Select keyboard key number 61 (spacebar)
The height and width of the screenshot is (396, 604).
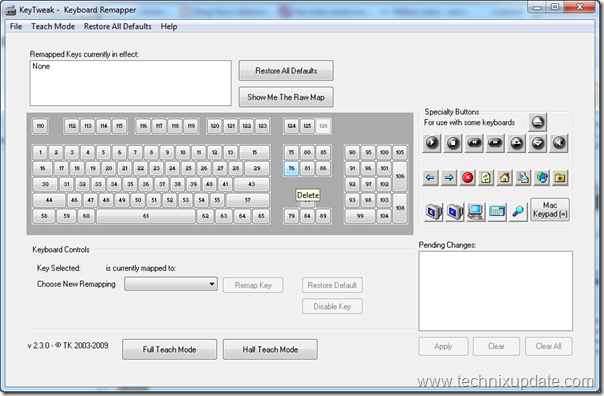[146, 216]
